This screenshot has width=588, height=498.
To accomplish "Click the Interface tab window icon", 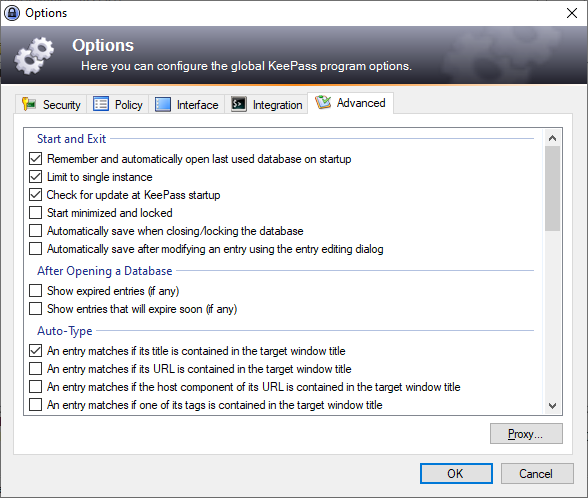I will (163, 104).
